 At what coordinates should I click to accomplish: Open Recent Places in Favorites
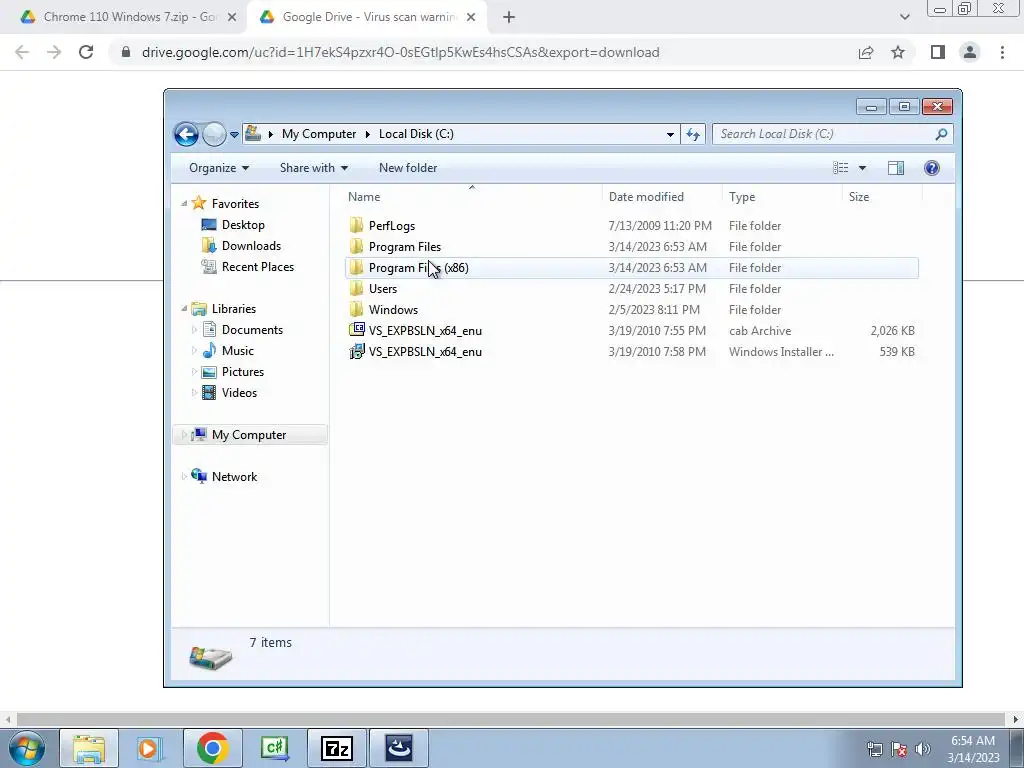coord(258,266)
